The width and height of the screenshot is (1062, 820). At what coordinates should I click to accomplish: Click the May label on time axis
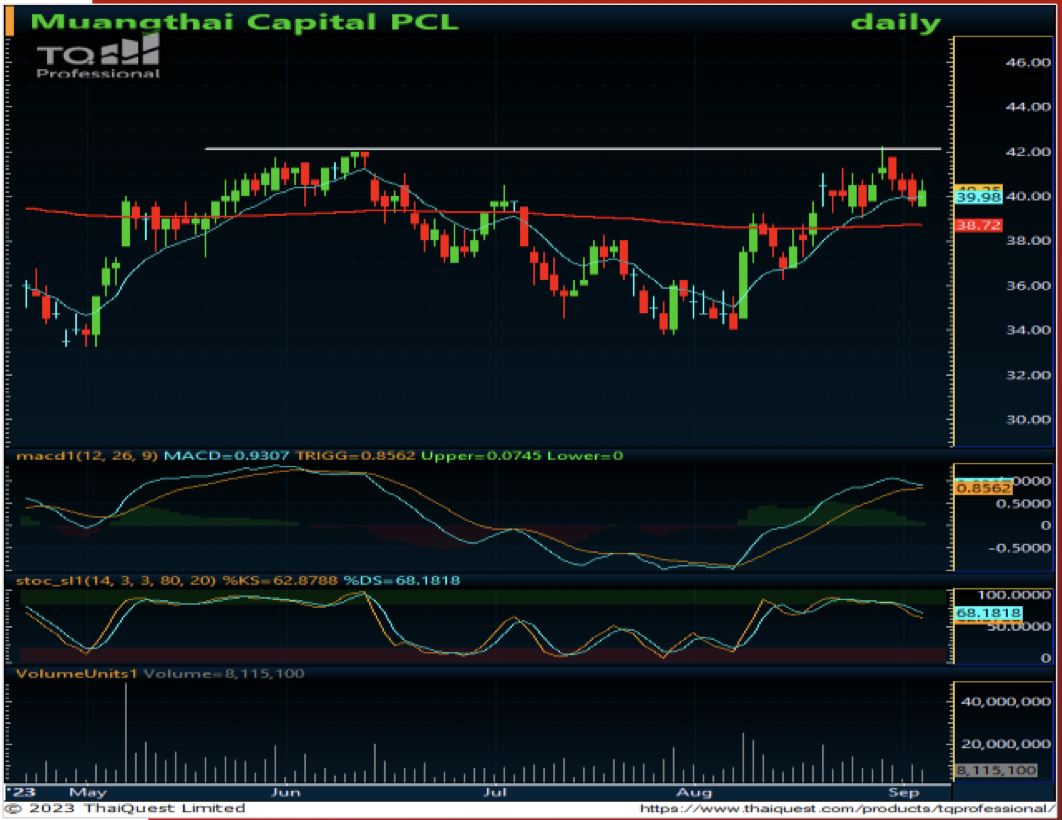(x=88, y=792)
